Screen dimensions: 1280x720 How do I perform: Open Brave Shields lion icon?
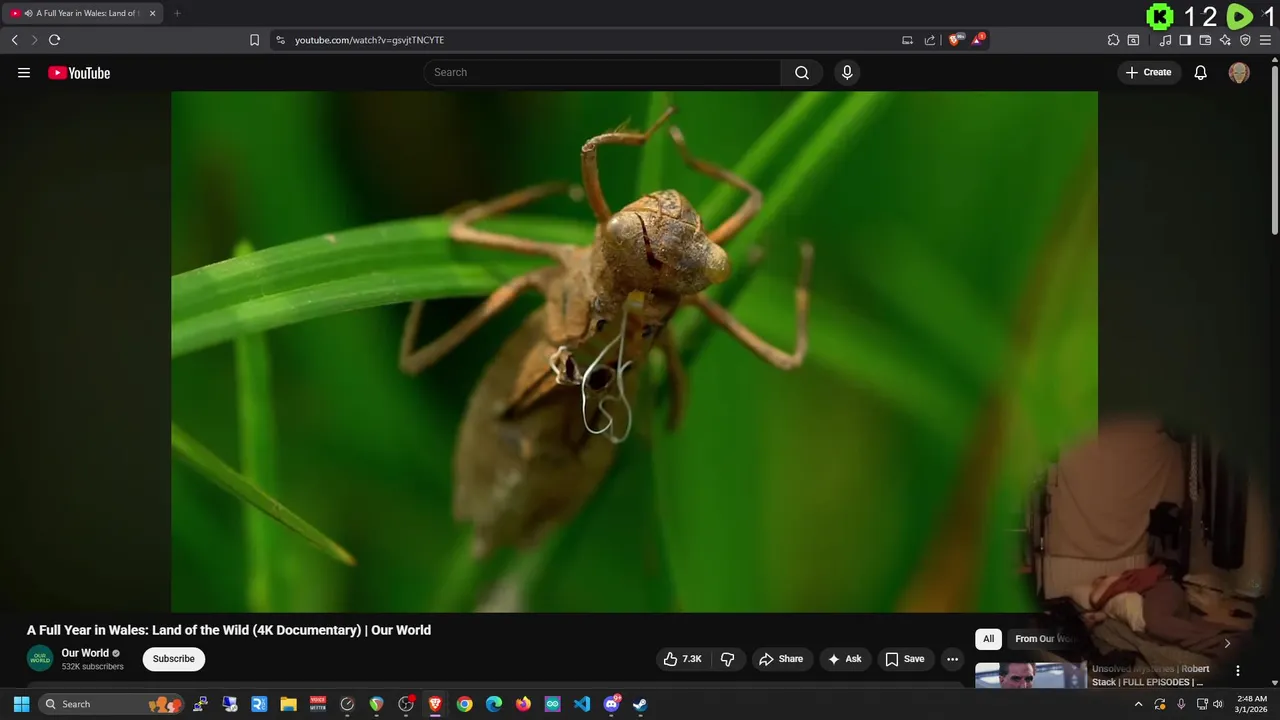[x=954, y=40]
